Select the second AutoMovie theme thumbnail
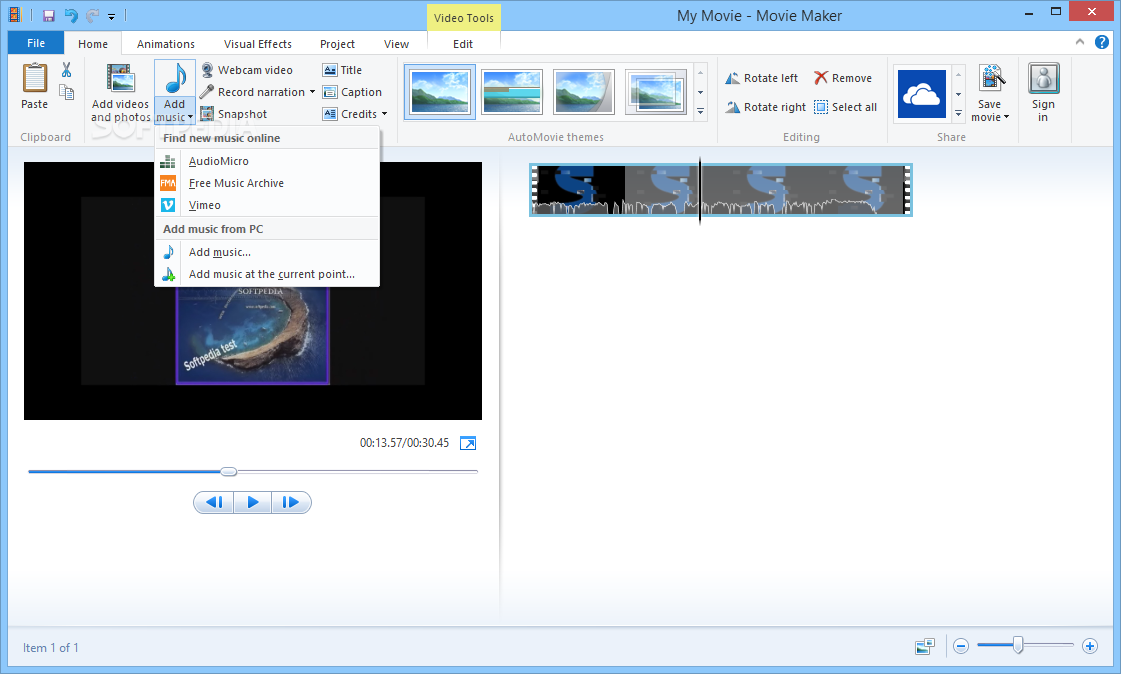The width and height of the screenshot is (1121, 674). 512,91
